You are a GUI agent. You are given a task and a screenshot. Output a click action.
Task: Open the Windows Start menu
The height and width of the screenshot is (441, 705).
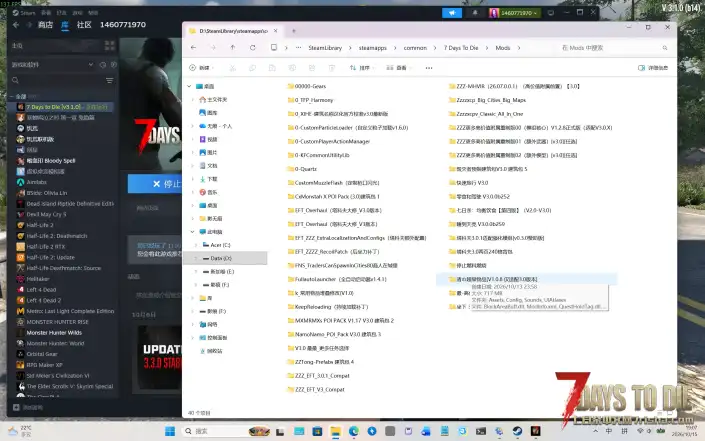pos(170,431)
